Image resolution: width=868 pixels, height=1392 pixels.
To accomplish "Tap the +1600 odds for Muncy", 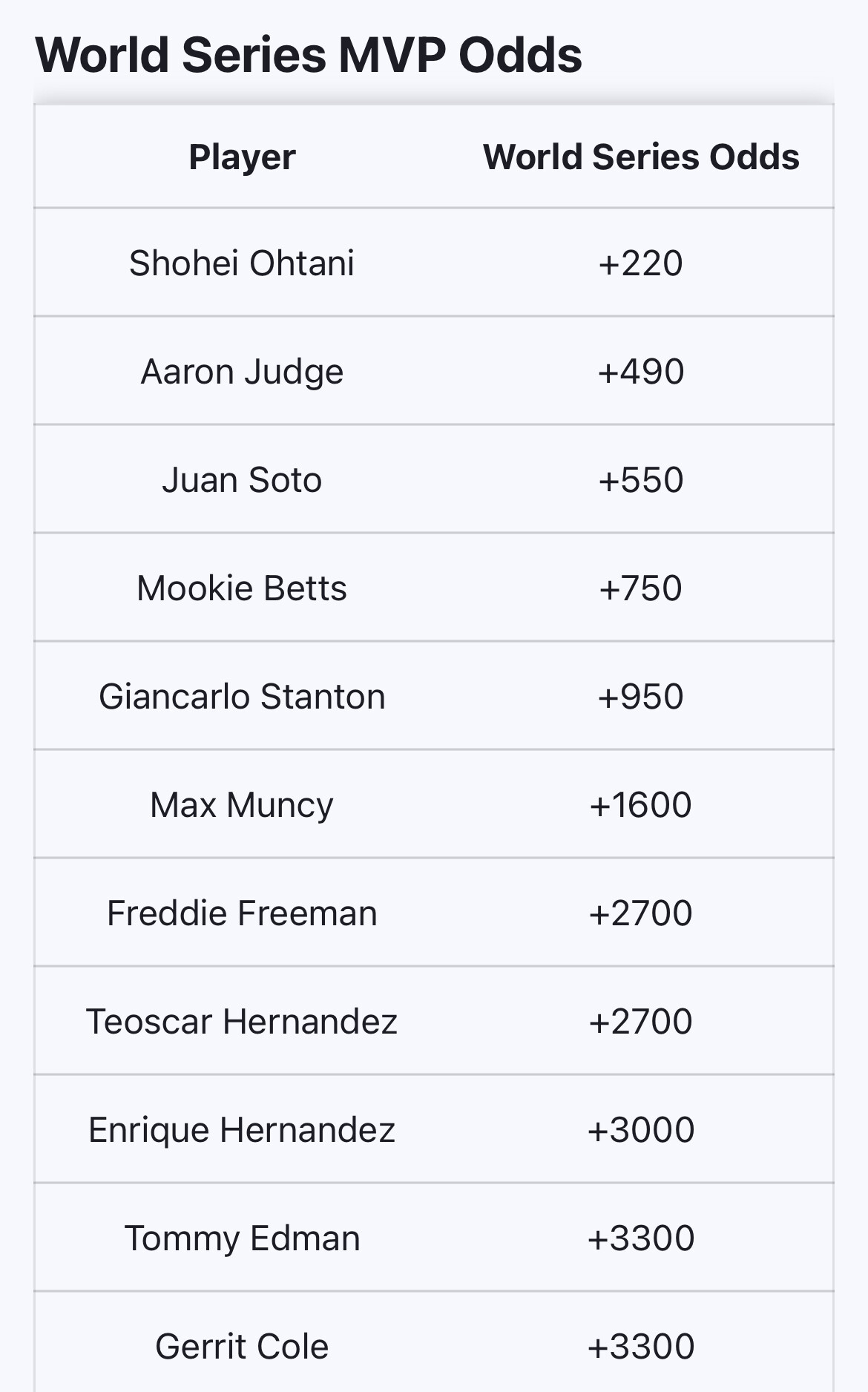I will coord(641,805).
